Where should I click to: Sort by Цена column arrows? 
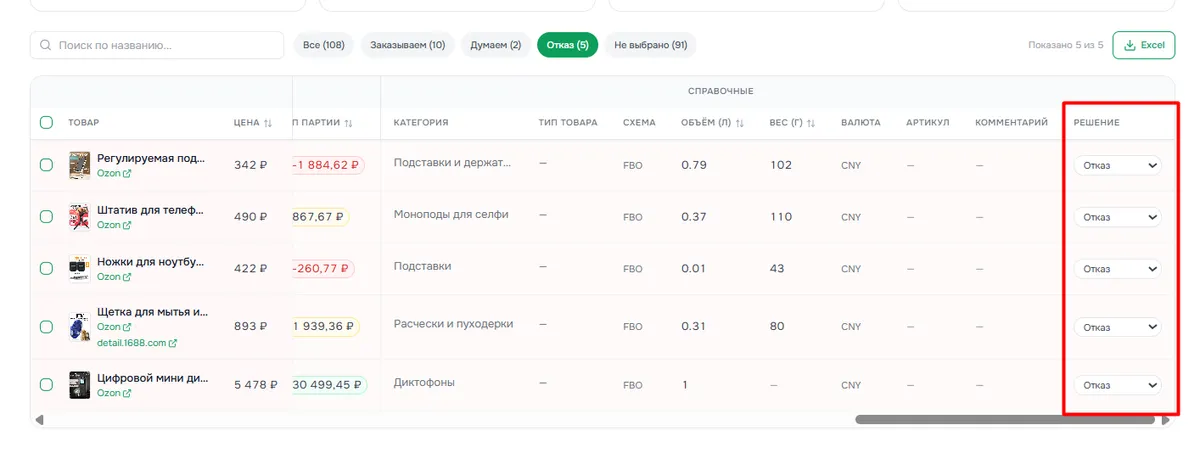click(x=268, y=123)
